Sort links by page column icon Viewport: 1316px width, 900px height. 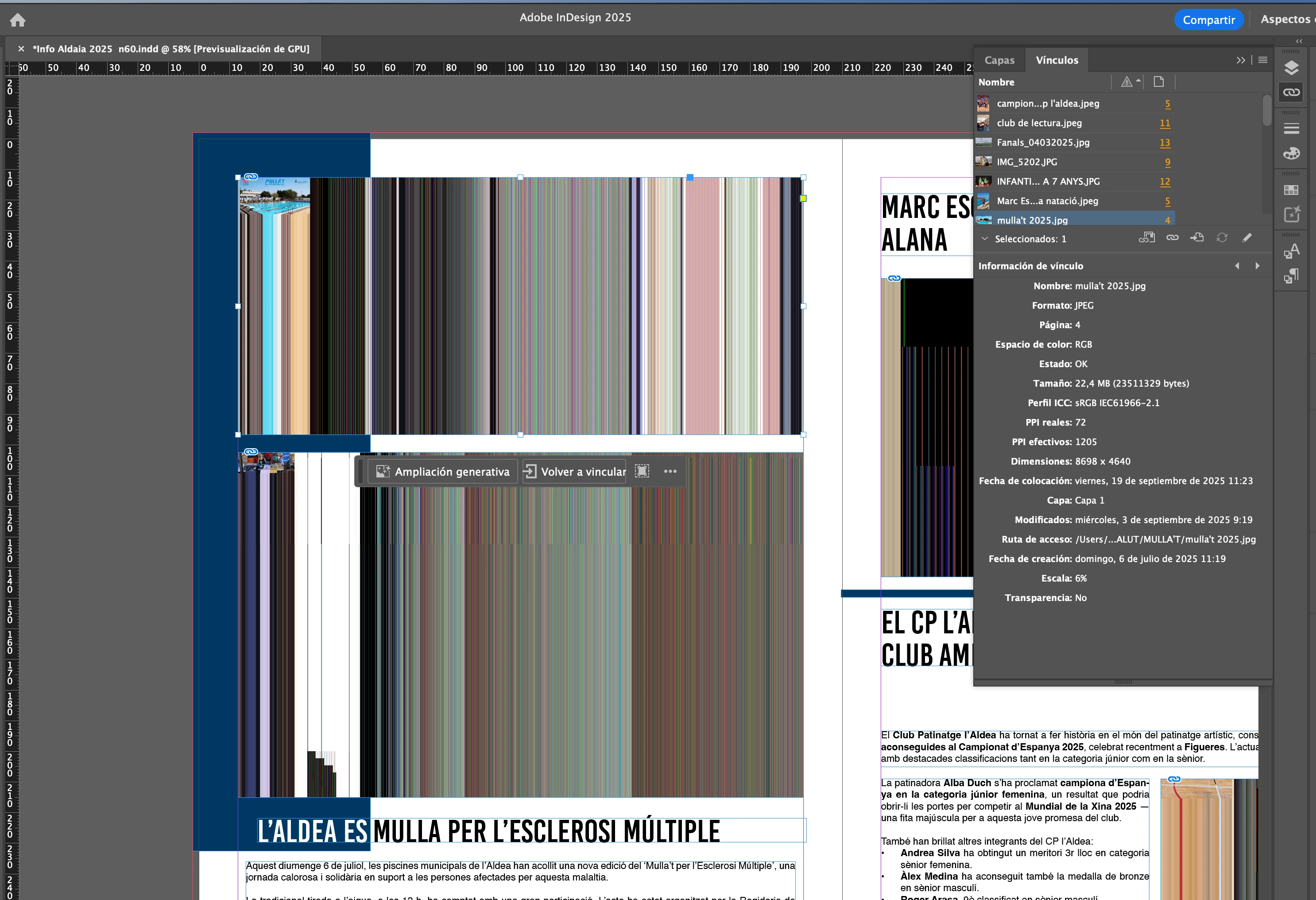1158,82
